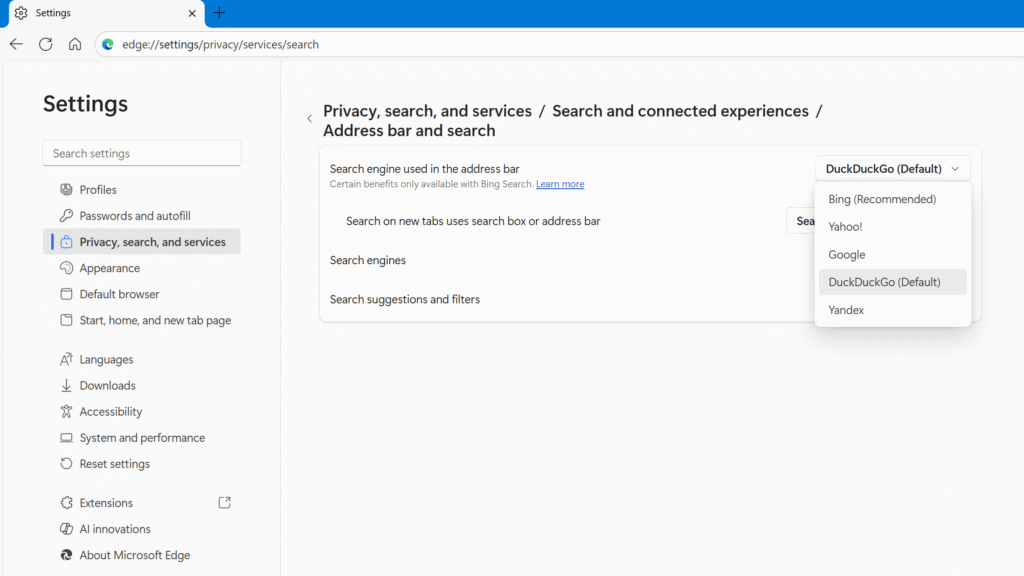Click the Accessibility figure icon
Image resolution: width=1024 pixels, height=576 pixels.
67,412
